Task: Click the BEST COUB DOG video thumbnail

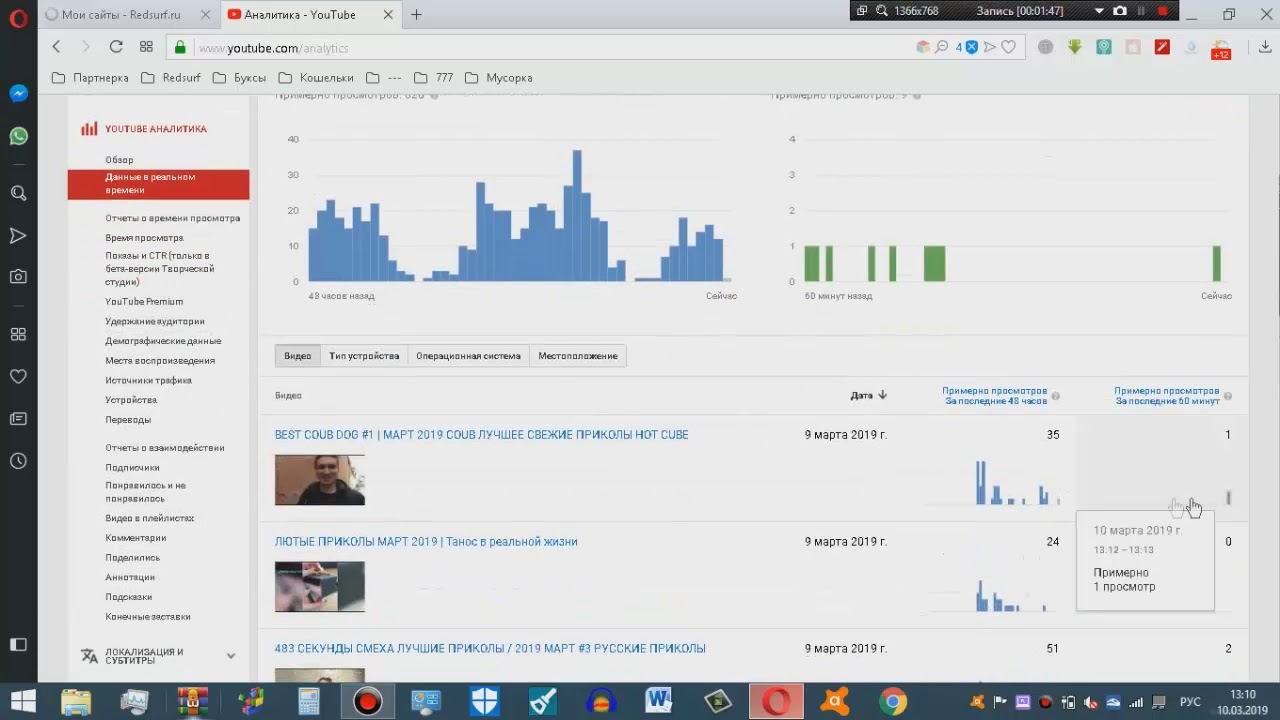Action: pyautogui.click(x=320, y=480)
